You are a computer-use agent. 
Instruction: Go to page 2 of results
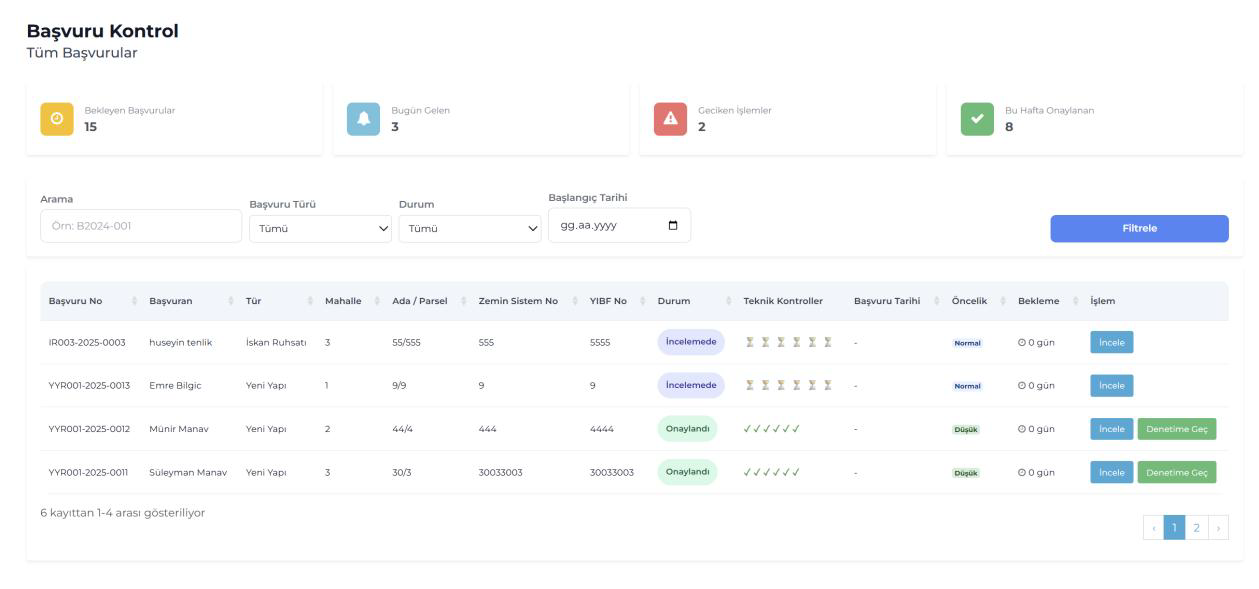pos(1196,528)
